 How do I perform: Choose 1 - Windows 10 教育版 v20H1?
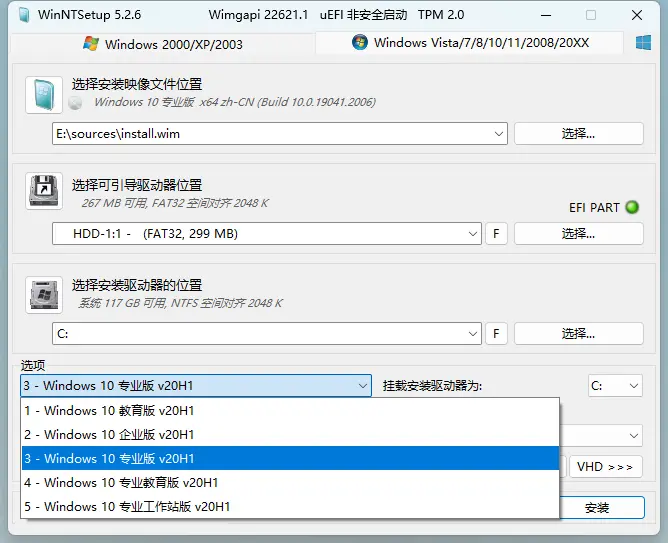pos(290,411)
